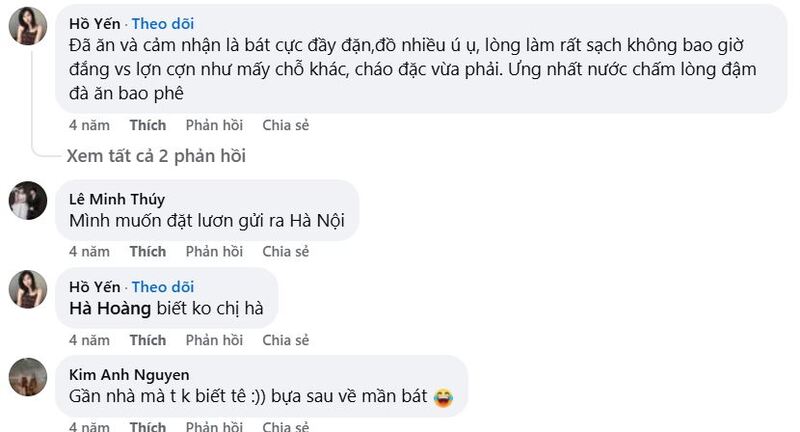Share Hồ Yến's first comment

click(285, 125)
